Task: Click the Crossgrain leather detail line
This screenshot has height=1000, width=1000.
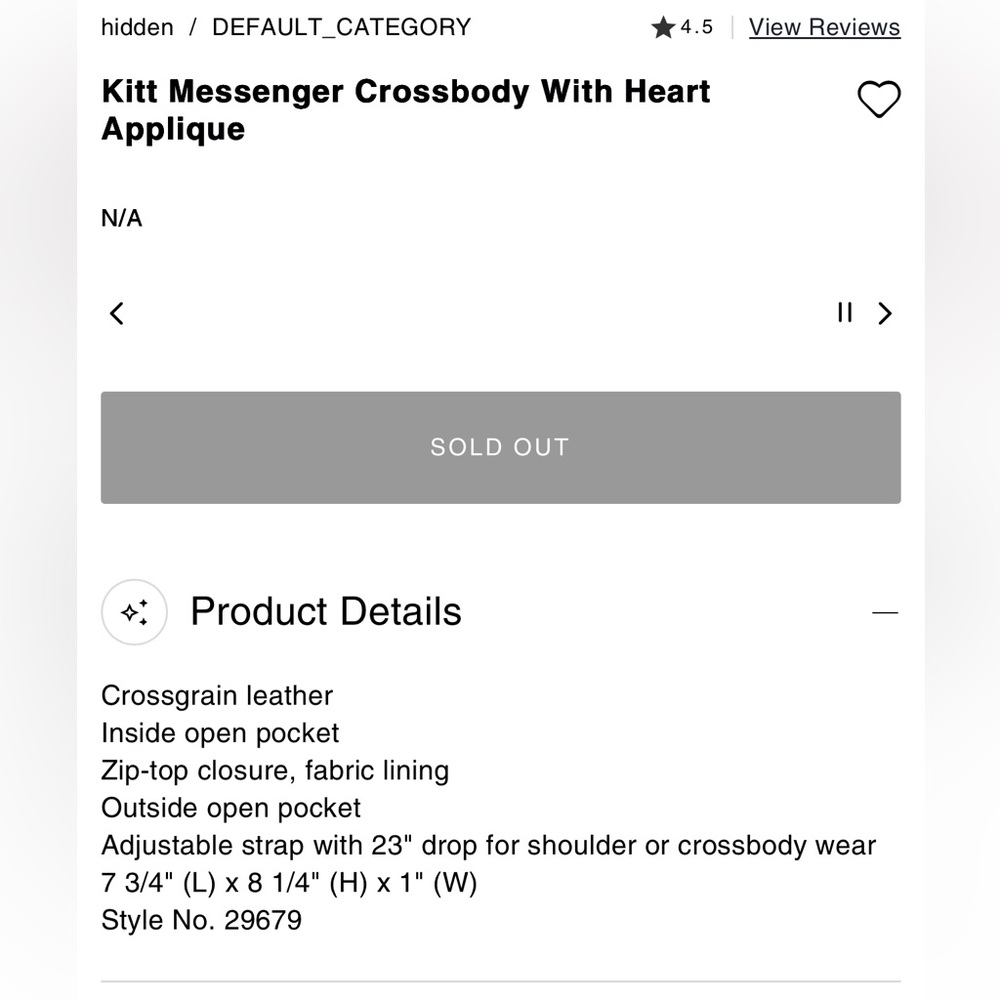Action: coord(217,696)
